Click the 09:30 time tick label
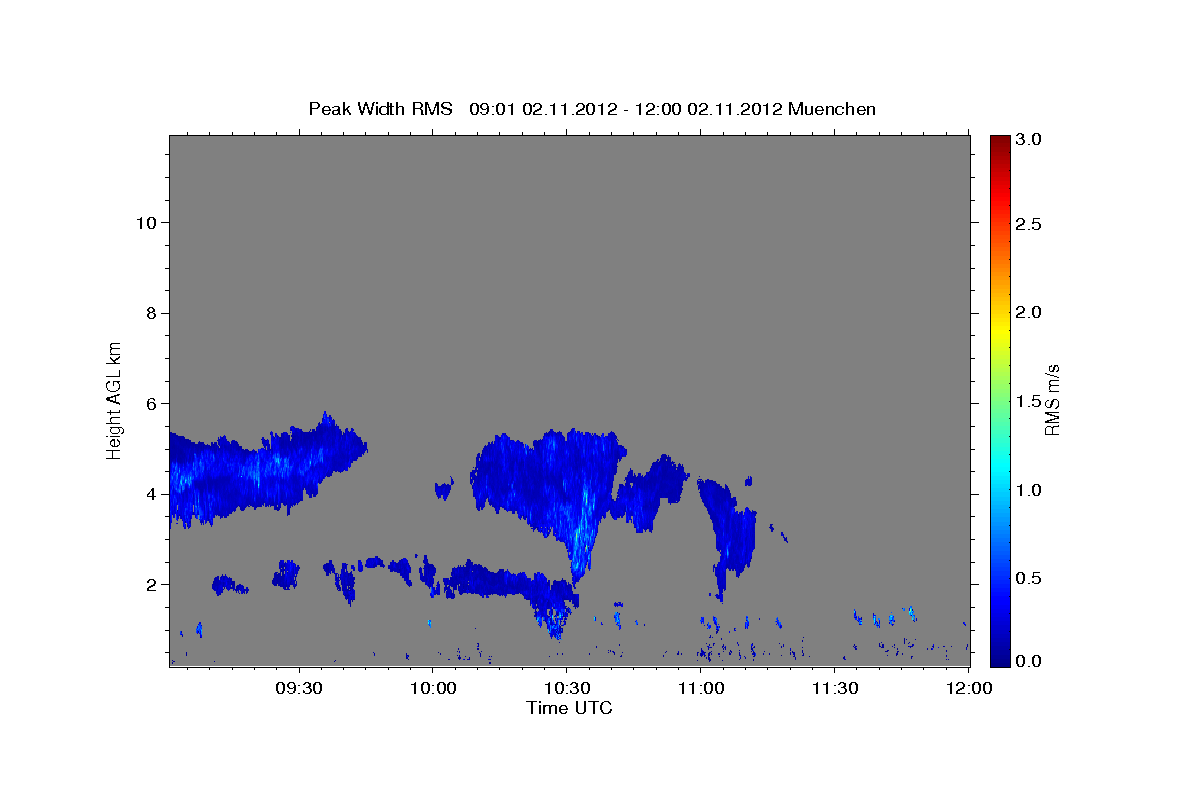1200x800 pixels. point(298,688)
